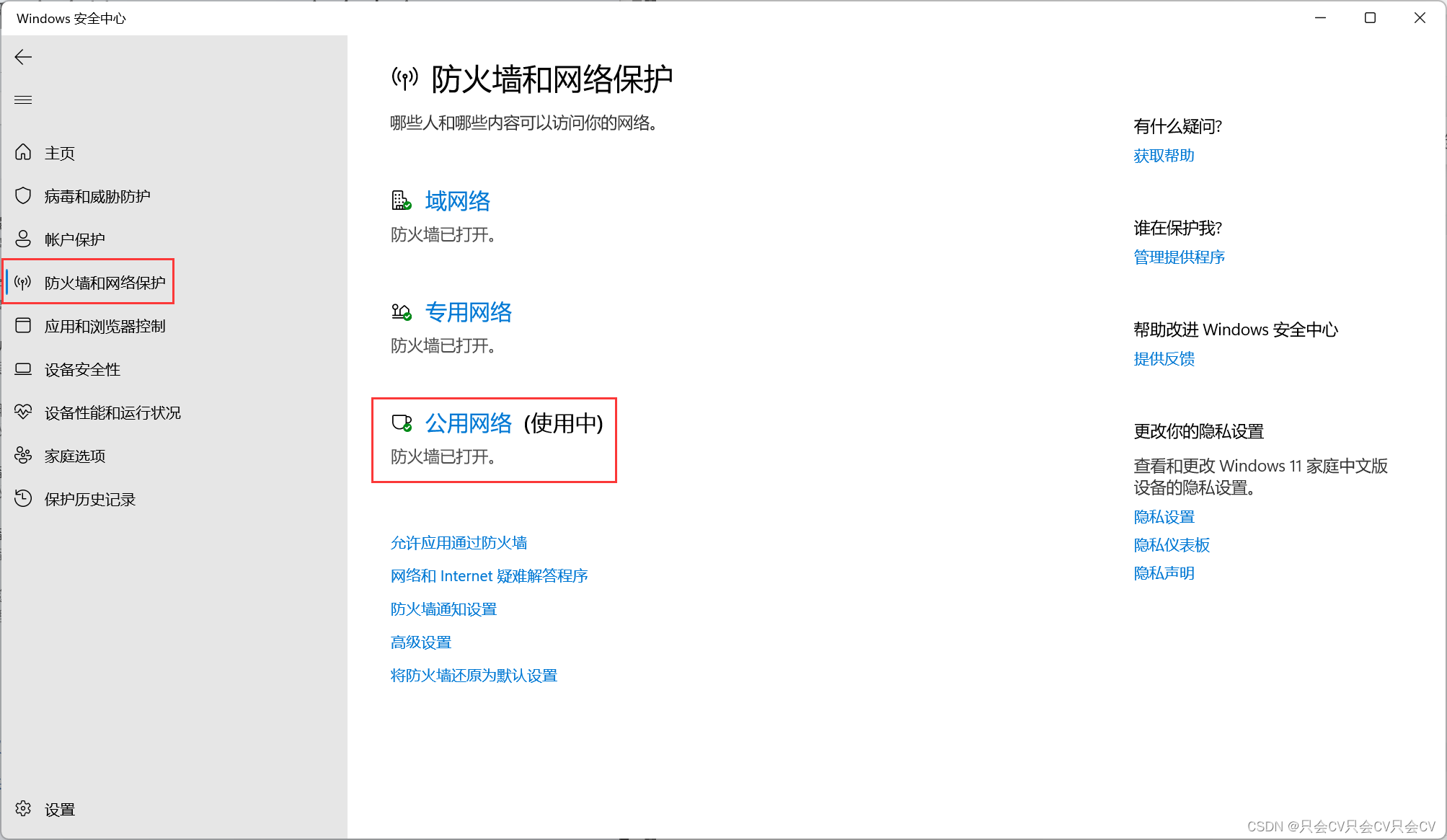Viewport: 1447px width, 840px height.
Task: Click the shield icon for 病毒和威胁防护
Action: tap(23, 195)
